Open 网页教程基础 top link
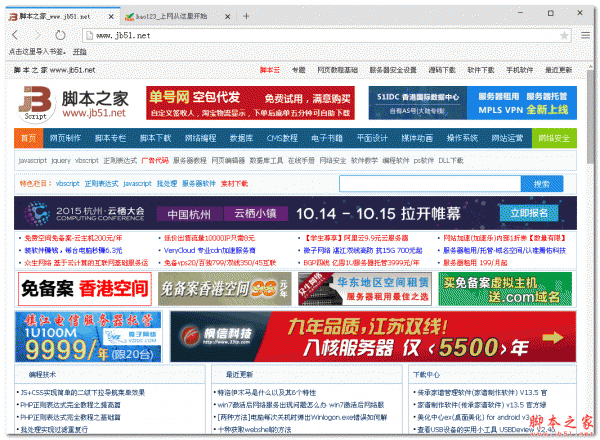 338,70
